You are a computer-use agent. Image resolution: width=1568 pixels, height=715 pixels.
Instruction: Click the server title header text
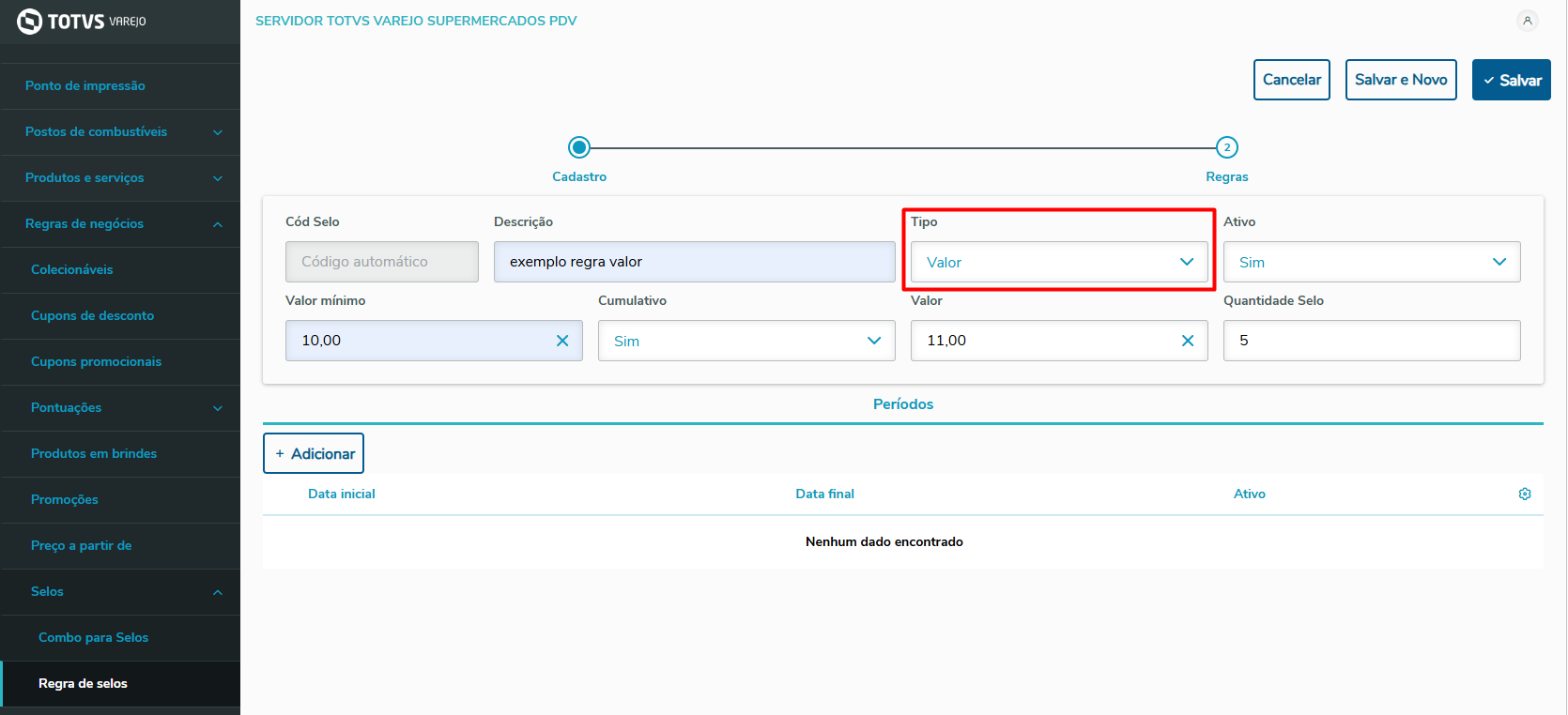(x=416, y=21)
